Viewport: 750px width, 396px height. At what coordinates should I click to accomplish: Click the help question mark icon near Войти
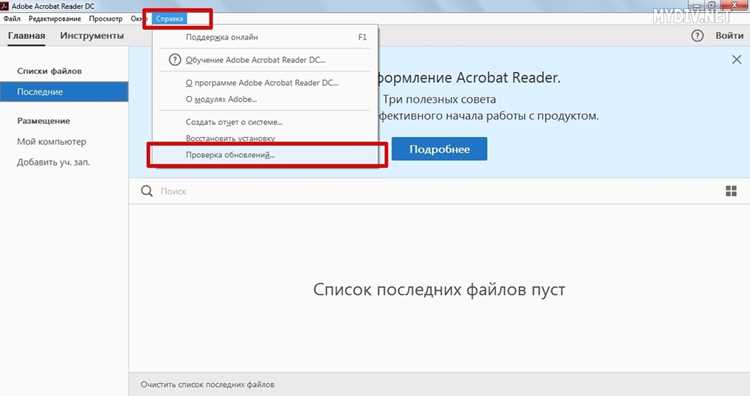point(697,36)
